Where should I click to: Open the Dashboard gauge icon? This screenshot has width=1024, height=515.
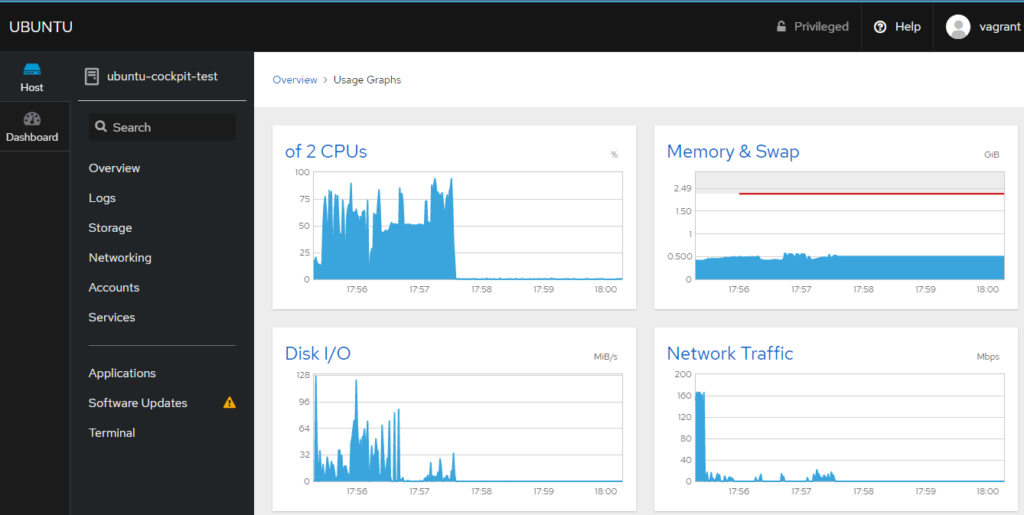(32, 119)
